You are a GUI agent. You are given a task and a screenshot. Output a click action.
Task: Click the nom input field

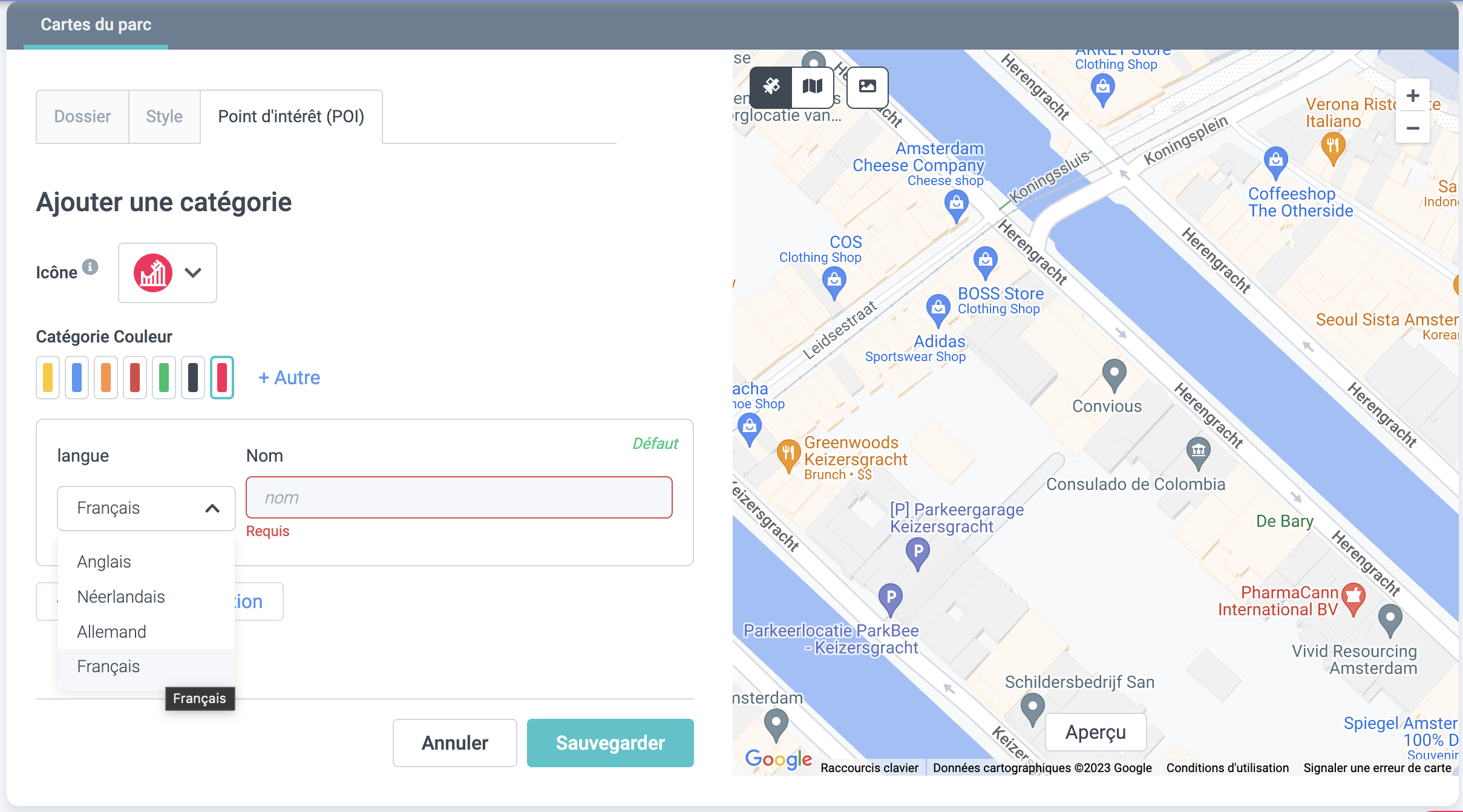tap(459, 497)
